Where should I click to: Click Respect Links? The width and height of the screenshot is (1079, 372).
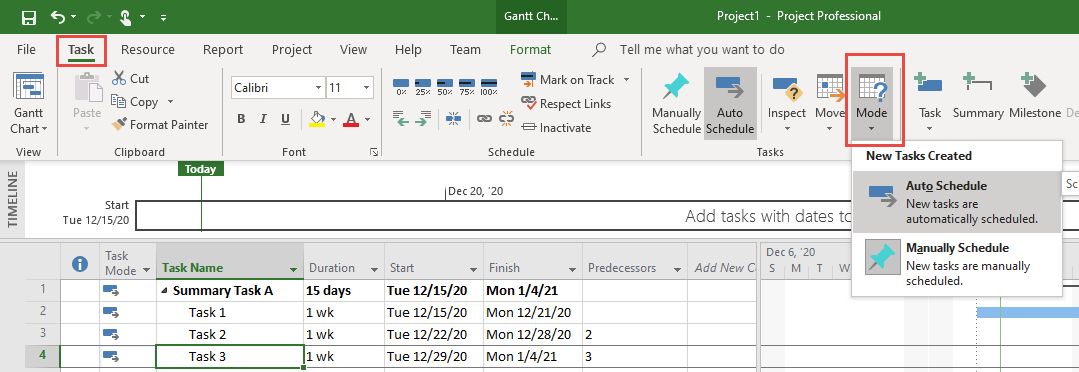566,104
